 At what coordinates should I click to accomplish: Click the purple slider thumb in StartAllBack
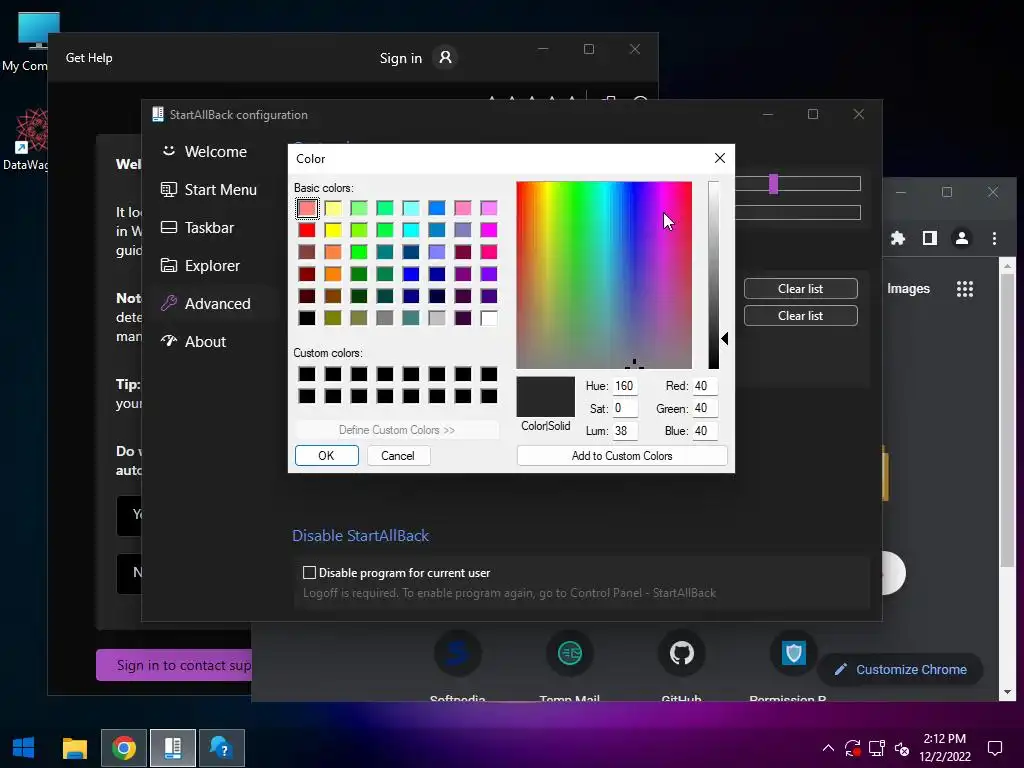(x=773, y=184)
